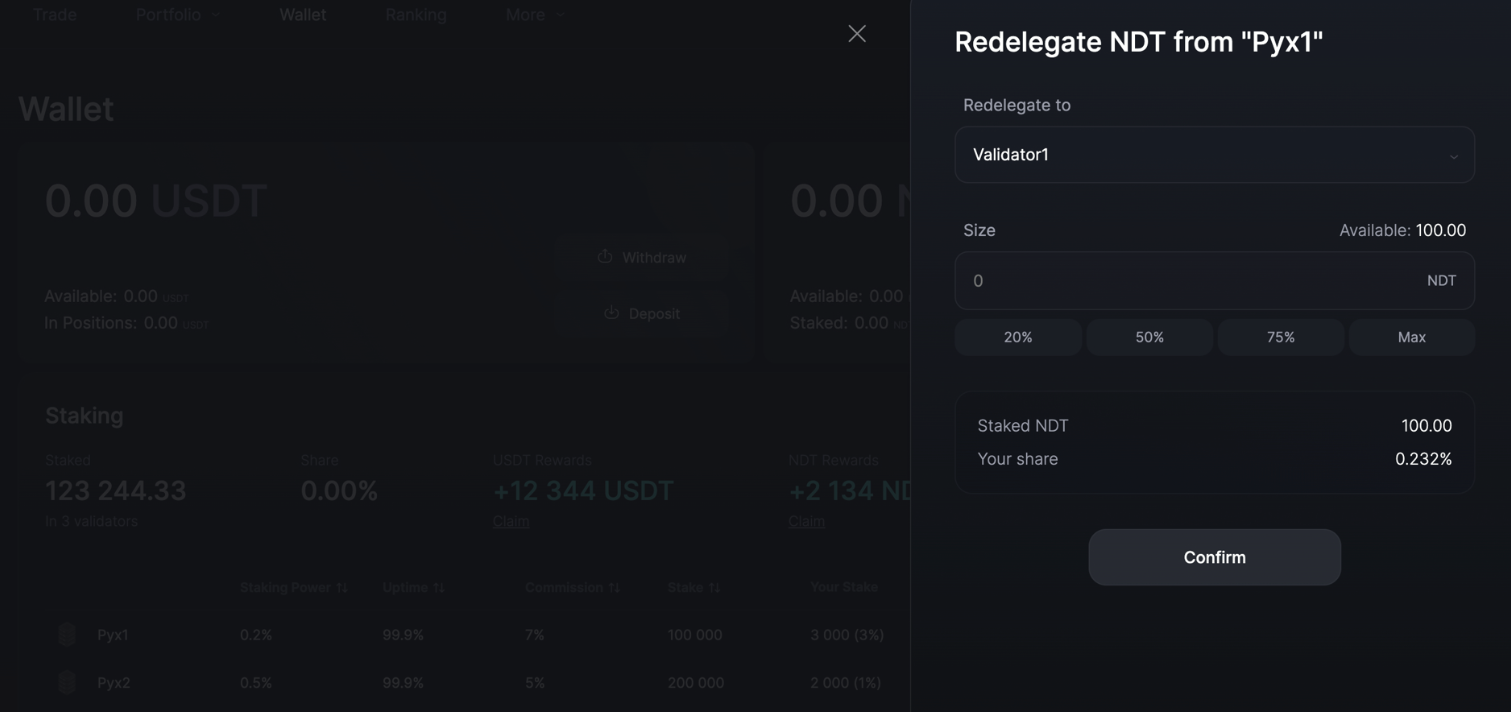1511x712 pixels.
Task: Expand the More menu chevron
Action: coord(561,15)
